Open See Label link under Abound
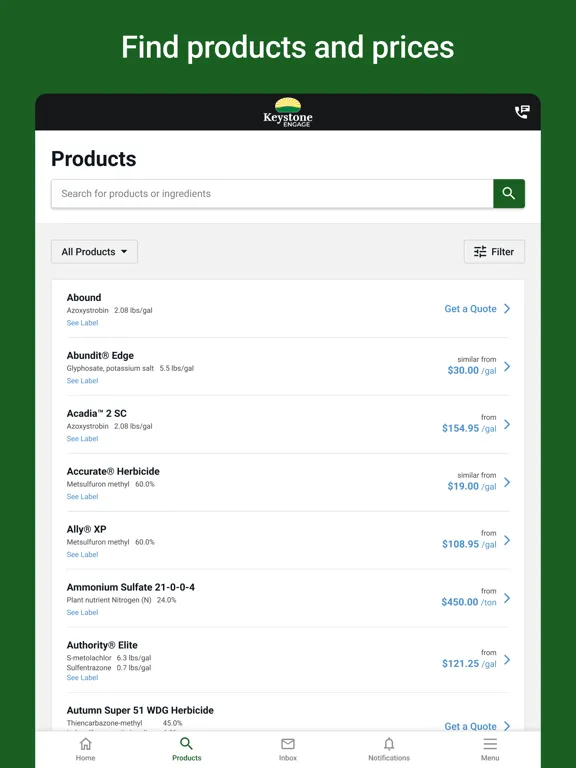 tap(82, 323)
